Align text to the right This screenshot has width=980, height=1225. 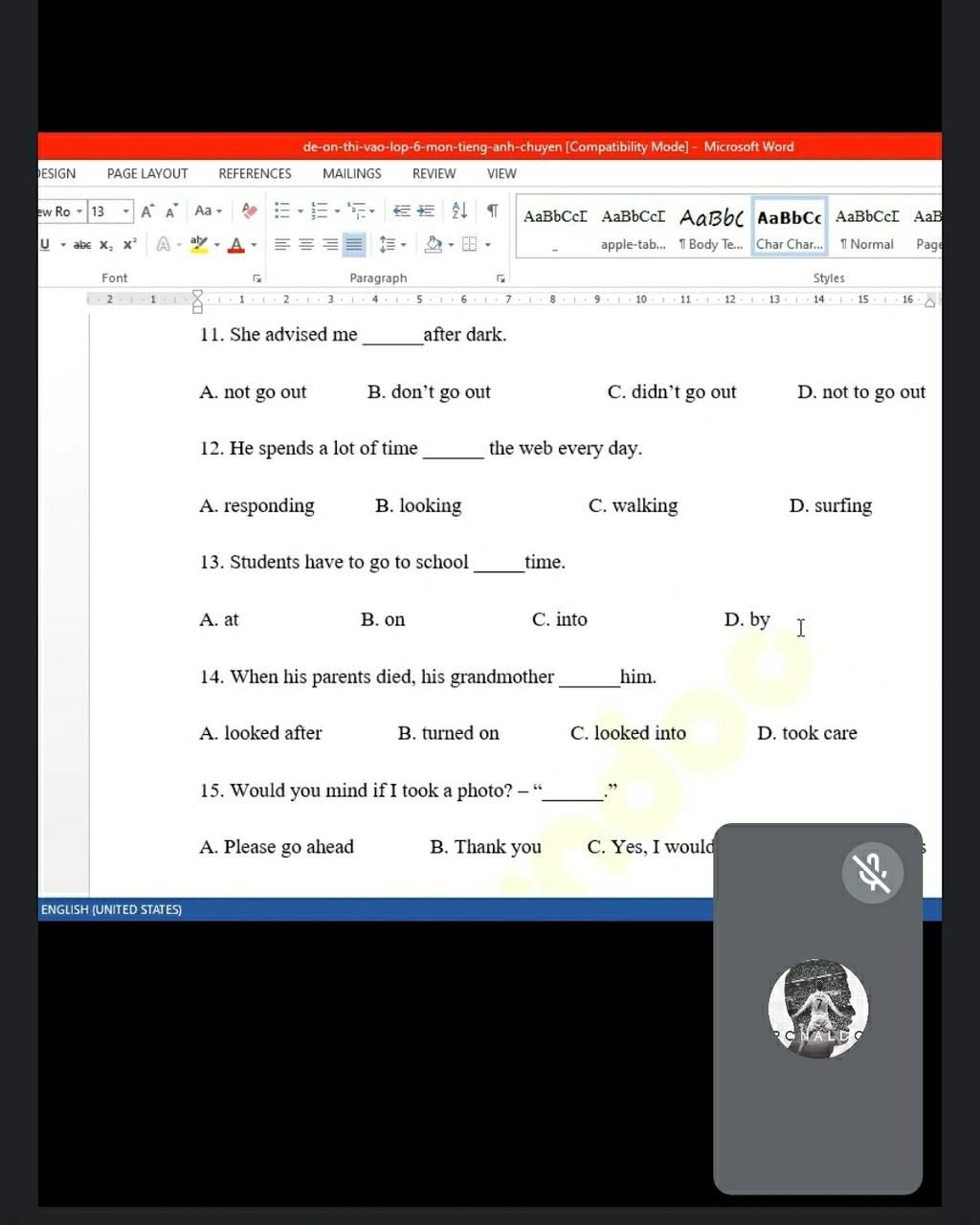330,245
